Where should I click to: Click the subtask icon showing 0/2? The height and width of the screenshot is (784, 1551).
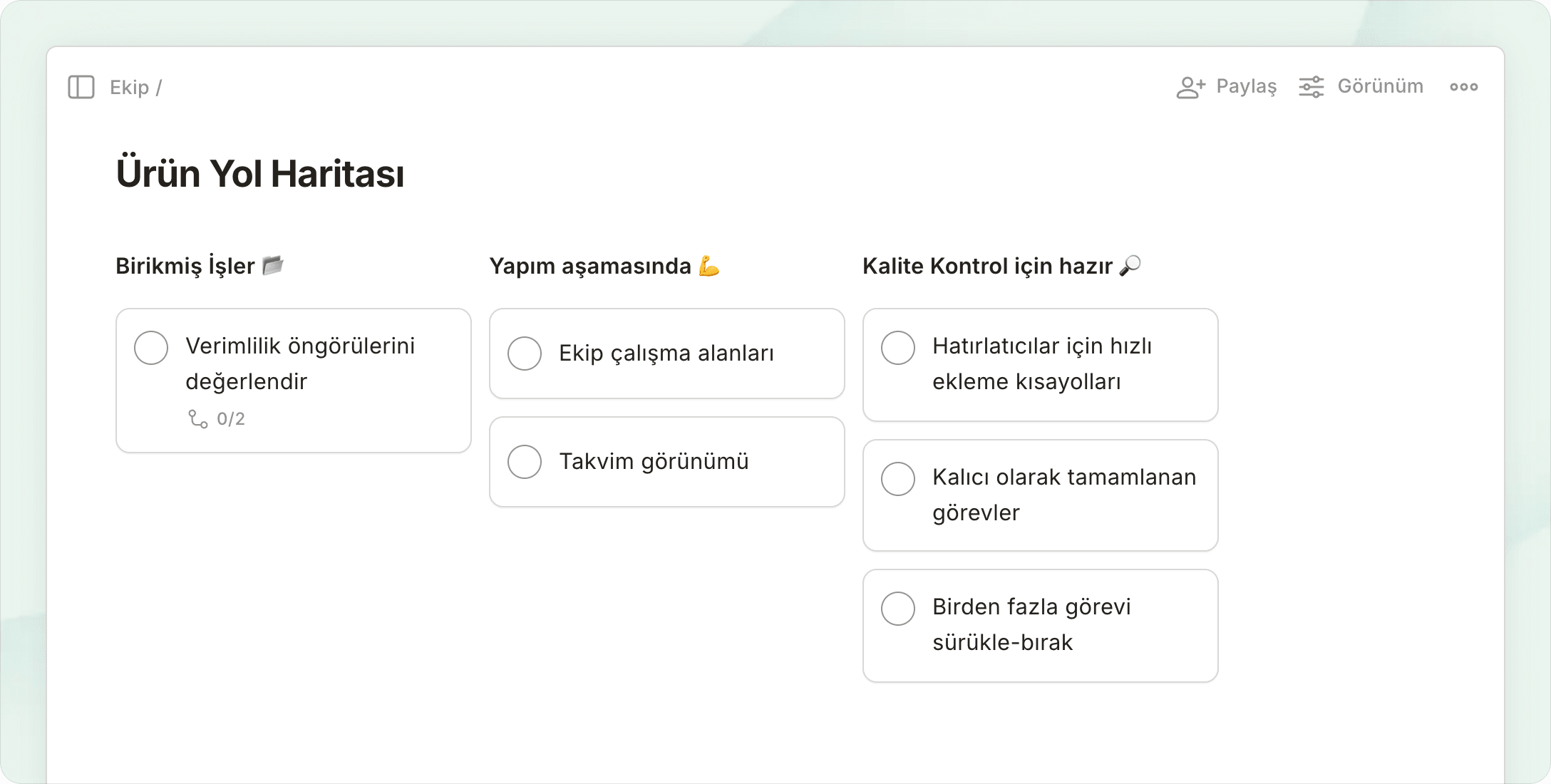coord(197,418)
